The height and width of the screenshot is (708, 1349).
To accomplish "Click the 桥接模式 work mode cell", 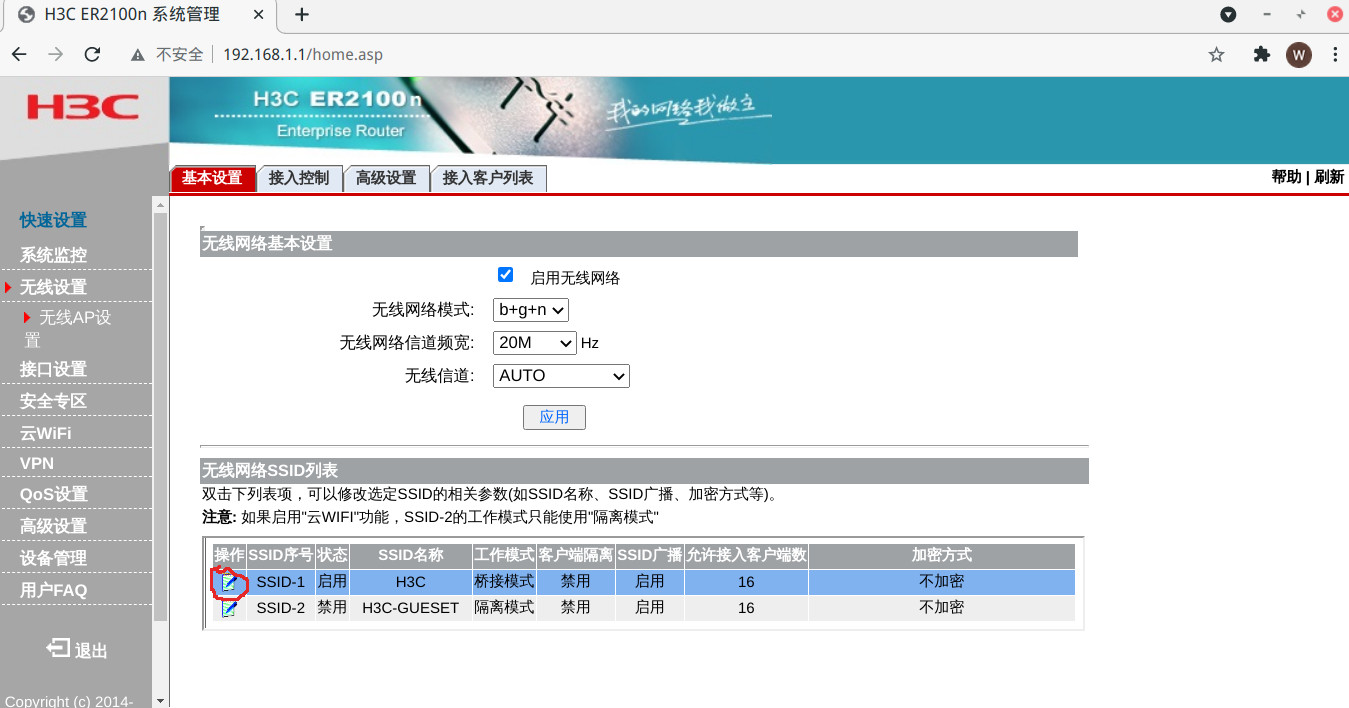I will pyautogui.click(x=504, y=582).
